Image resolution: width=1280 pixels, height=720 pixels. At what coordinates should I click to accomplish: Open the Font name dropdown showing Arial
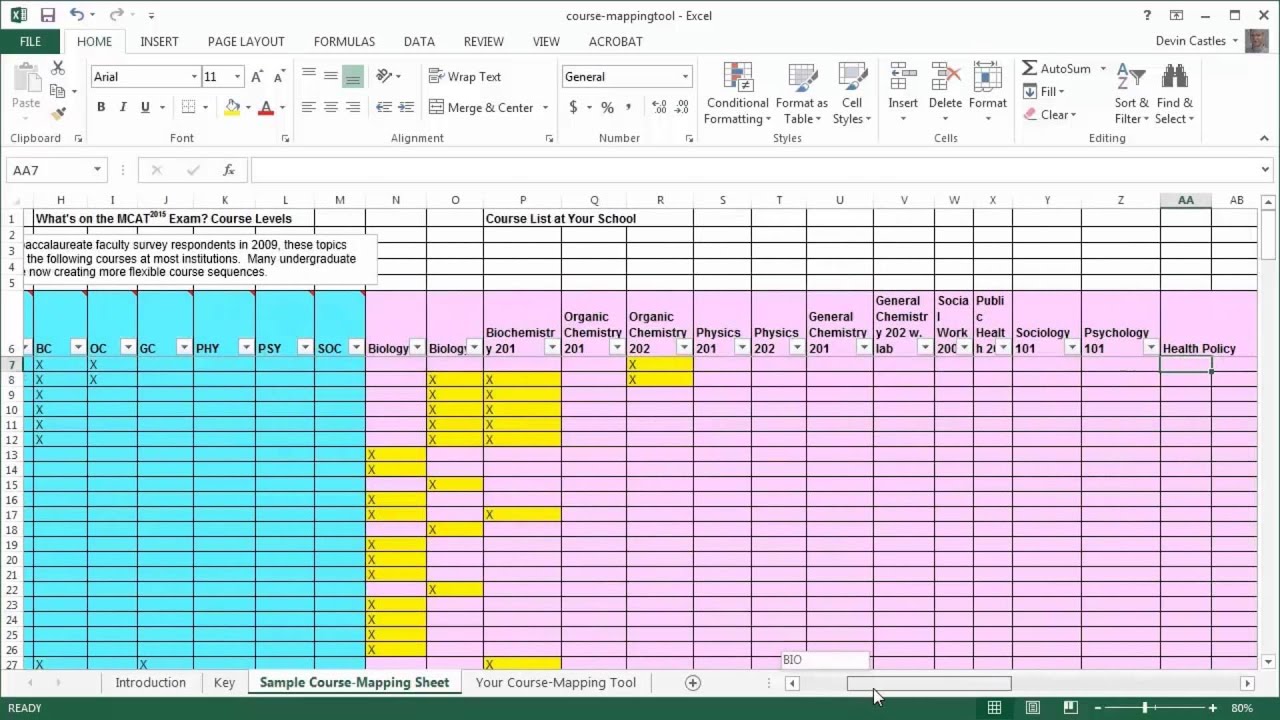pyautogui.click(x=194, y=77)
